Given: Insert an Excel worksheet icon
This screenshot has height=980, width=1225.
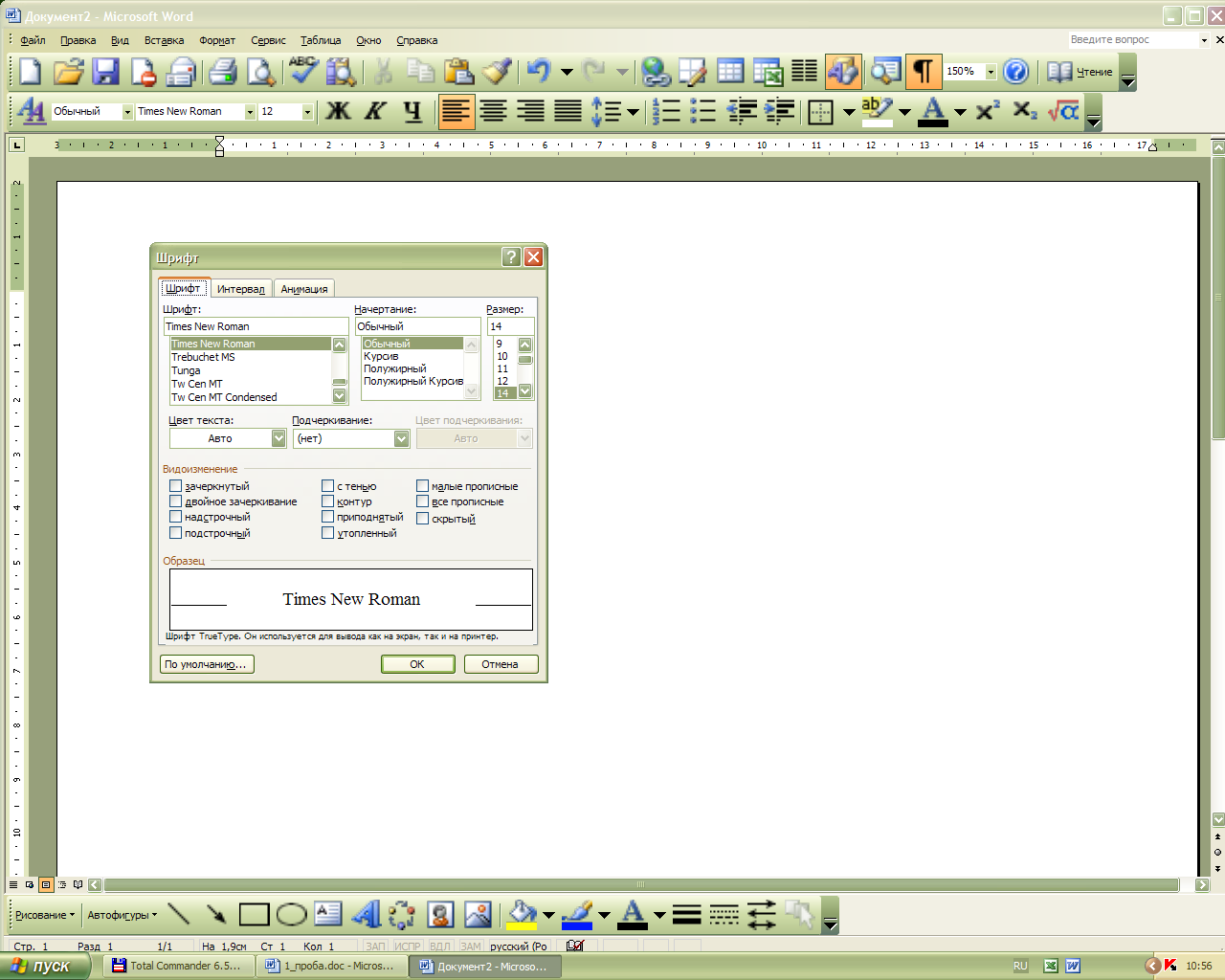Looking at the screenshot, I should coord(768,72).
